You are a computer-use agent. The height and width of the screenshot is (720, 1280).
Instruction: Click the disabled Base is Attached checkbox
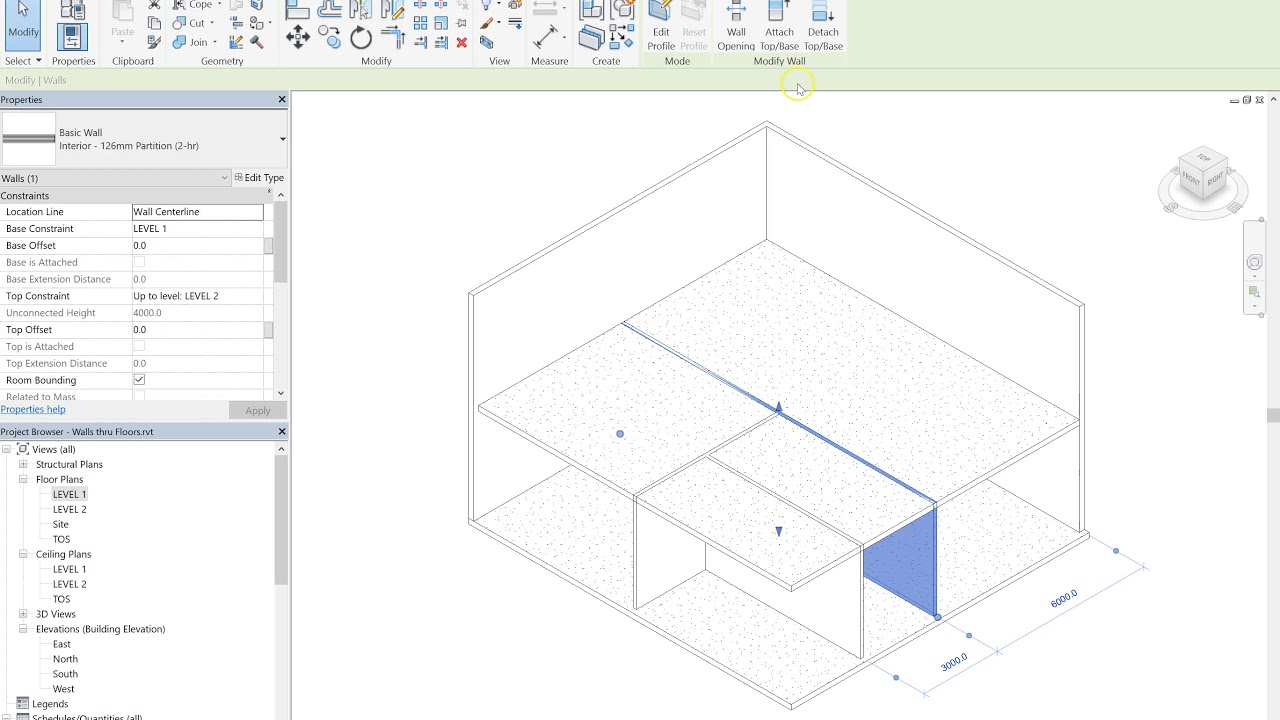[x=139, y=262]
